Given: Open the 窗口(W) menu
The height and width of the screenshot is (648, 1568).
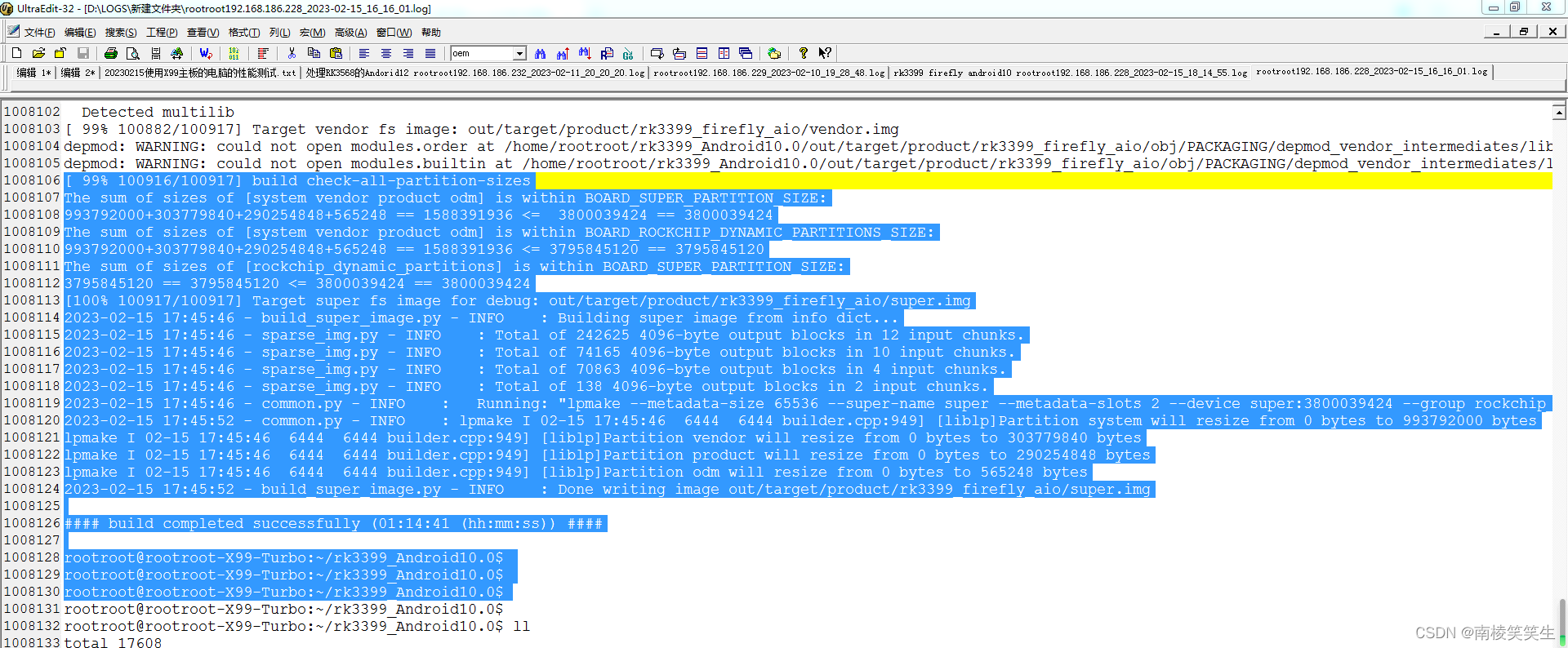Looking at the screenshot, I should coord(394,33).
